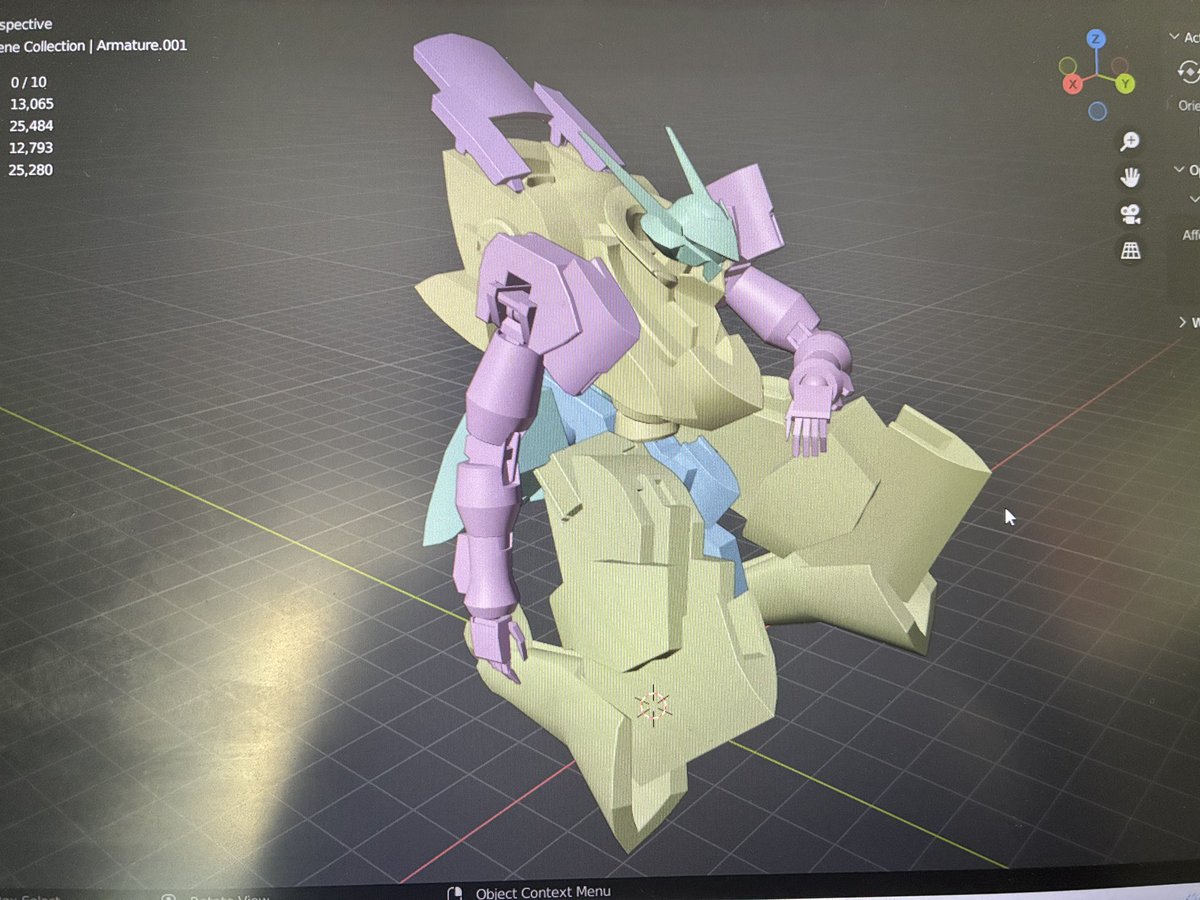Viewport: 1200px width, 900px height.
Task: Snap view to green Y axis on gizmo
Action: click(1125, 84)
